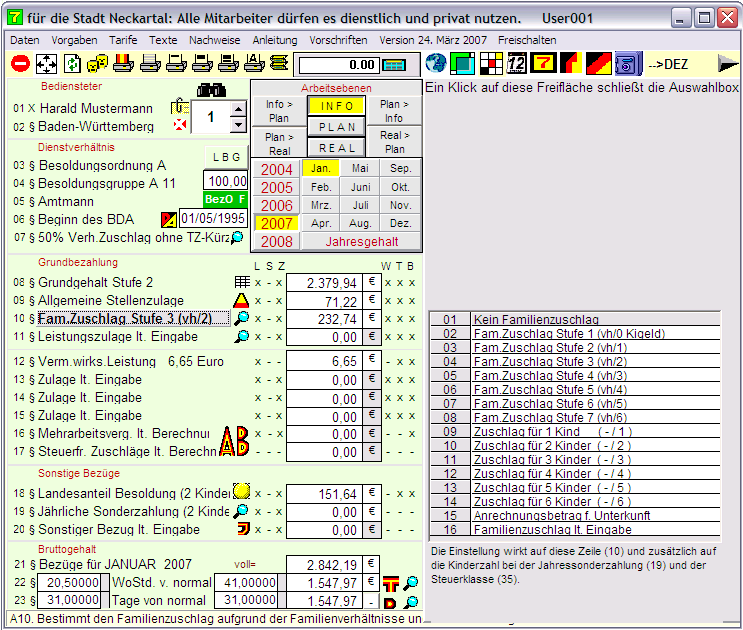Image resolution: width=743 pixels, height=630 pixels.
Task: Open the Nachweise menu
Action: (215, 40)
